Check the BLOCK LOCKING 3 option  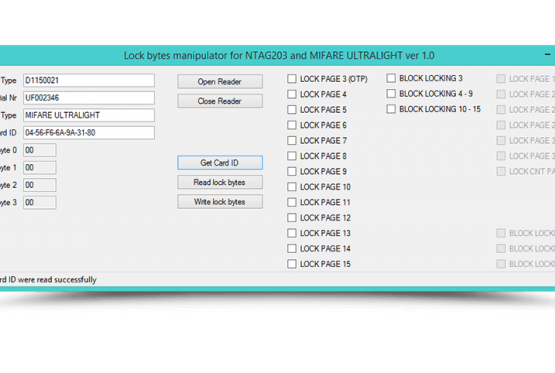391,78
